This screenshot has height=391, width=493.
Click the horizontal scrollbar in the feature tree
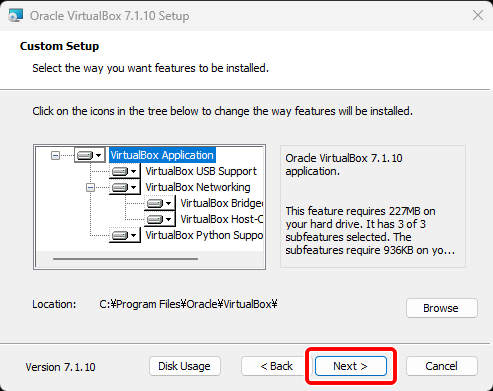coord(125,259)
